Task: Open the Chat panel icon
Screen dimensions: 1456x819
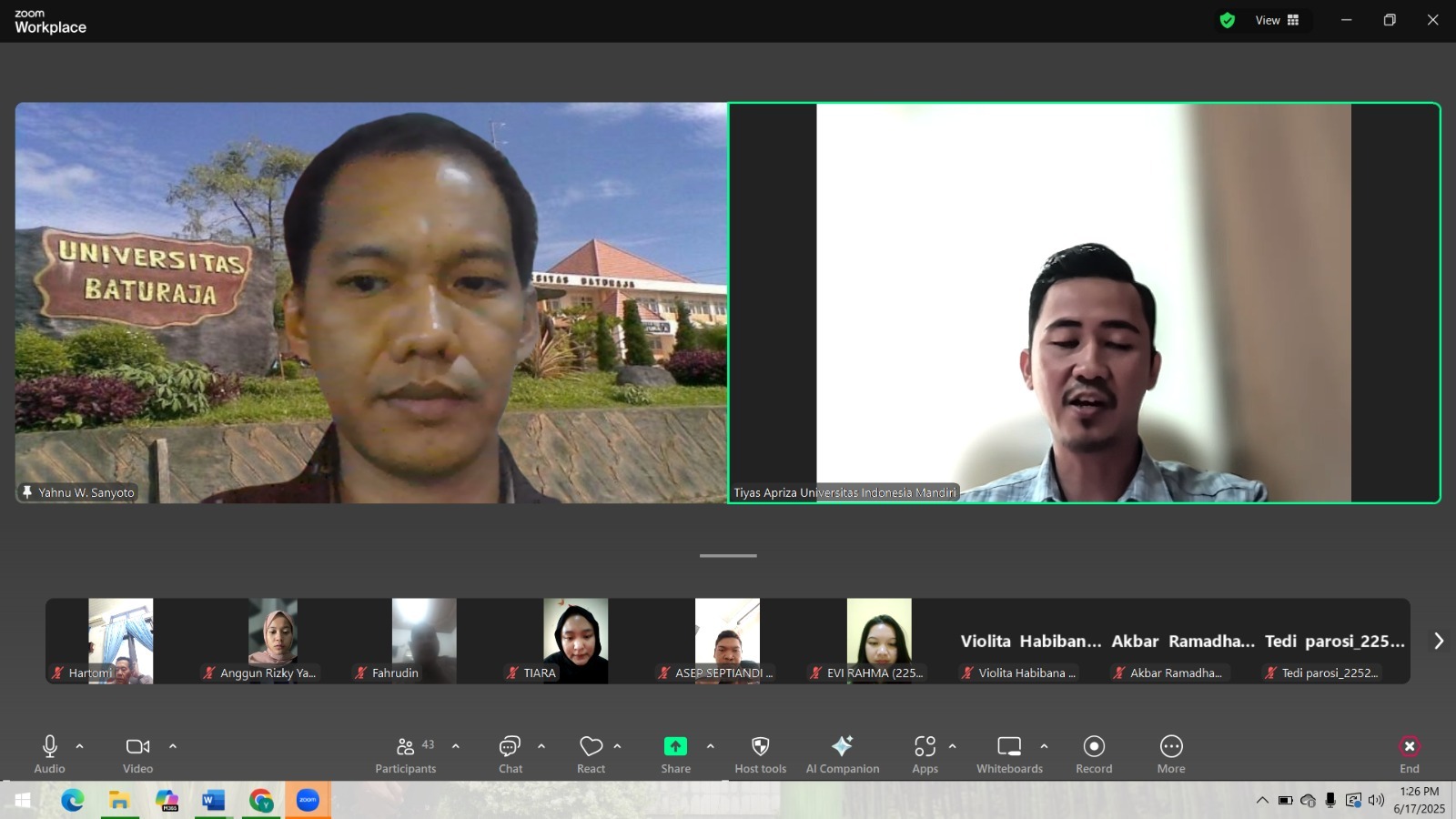Action: (510, 747)
